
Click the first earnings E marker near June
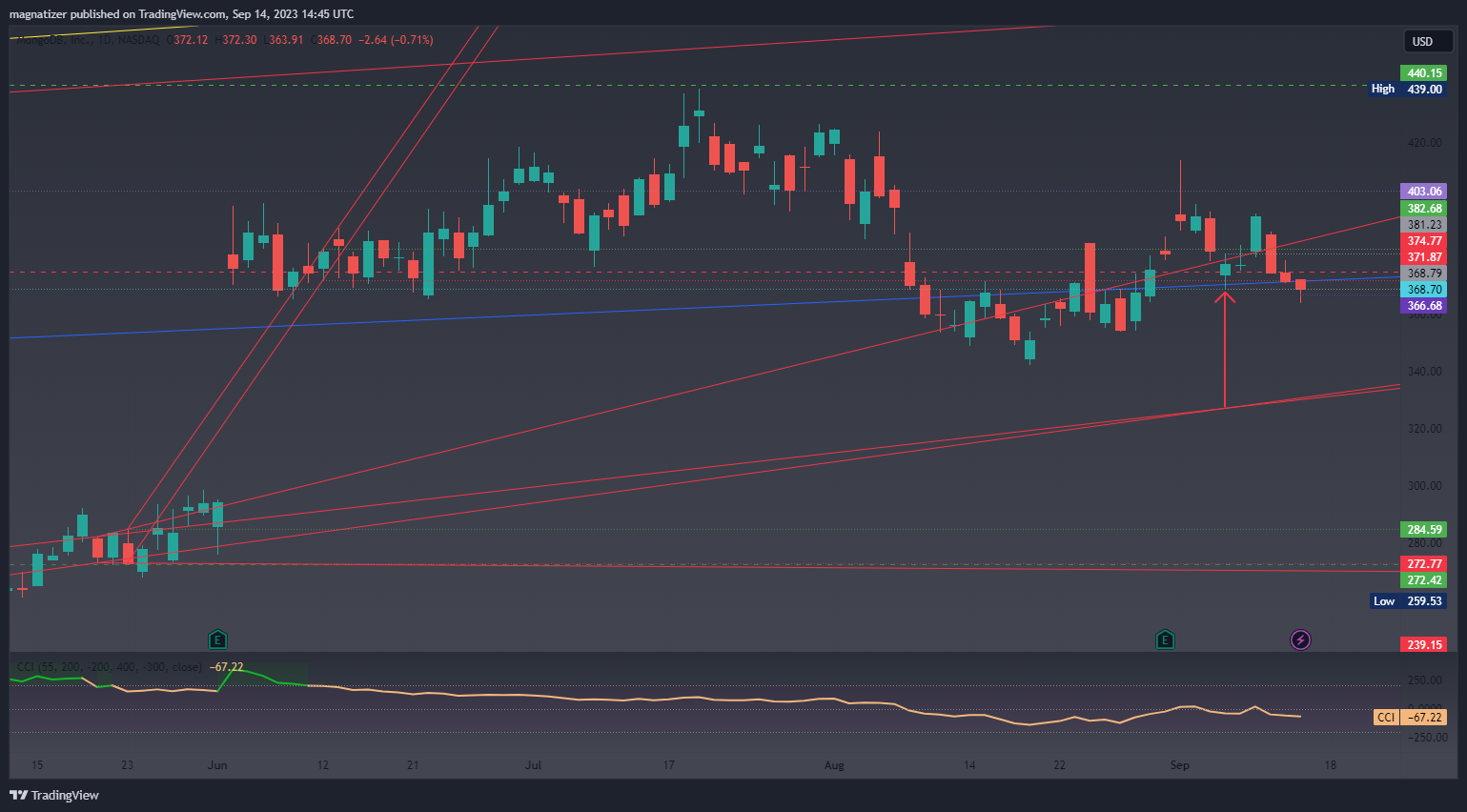click(x=217, y=639)
